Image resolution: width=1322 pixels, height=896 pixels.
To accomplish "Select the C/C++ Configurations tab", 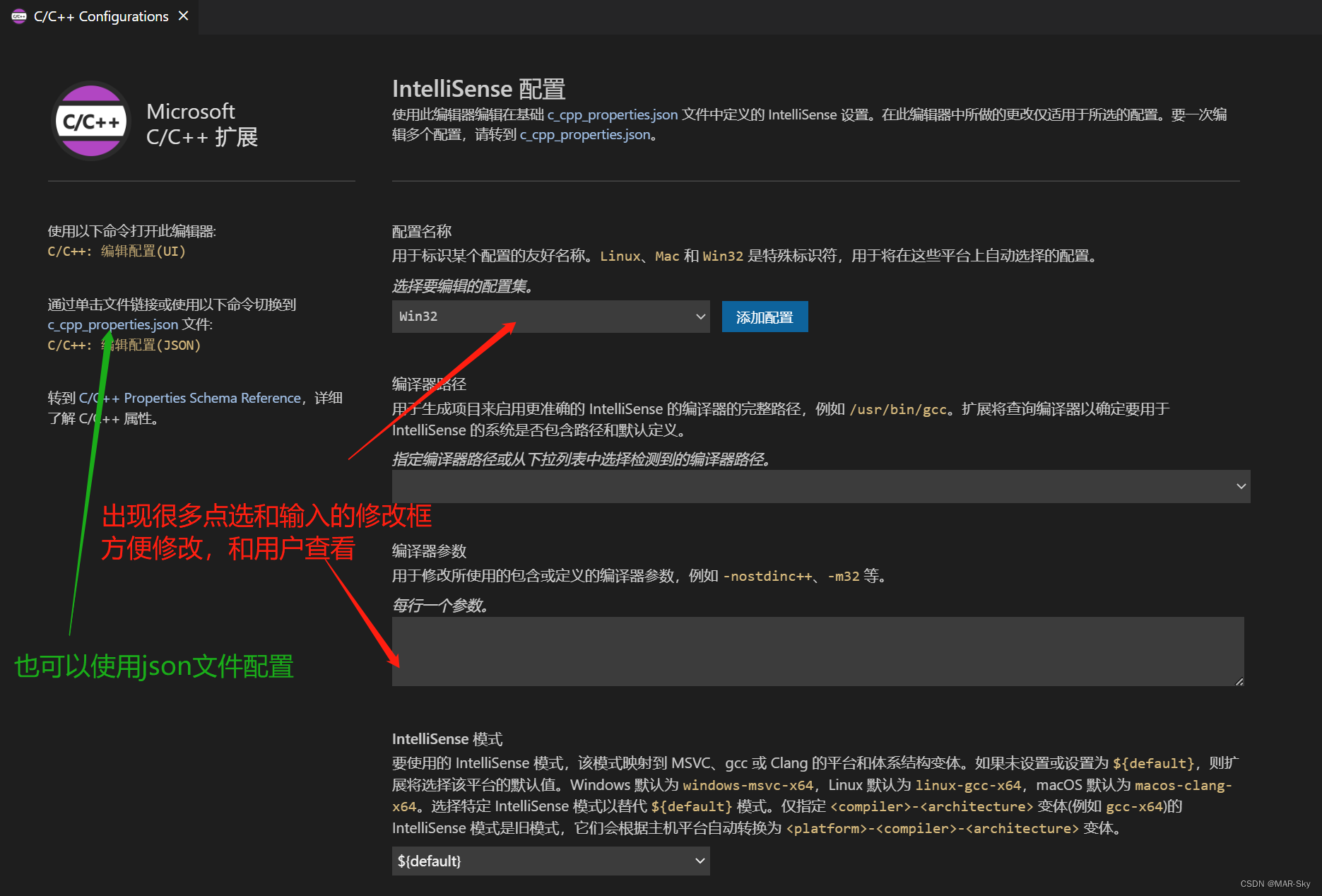I will click(100, 16).
